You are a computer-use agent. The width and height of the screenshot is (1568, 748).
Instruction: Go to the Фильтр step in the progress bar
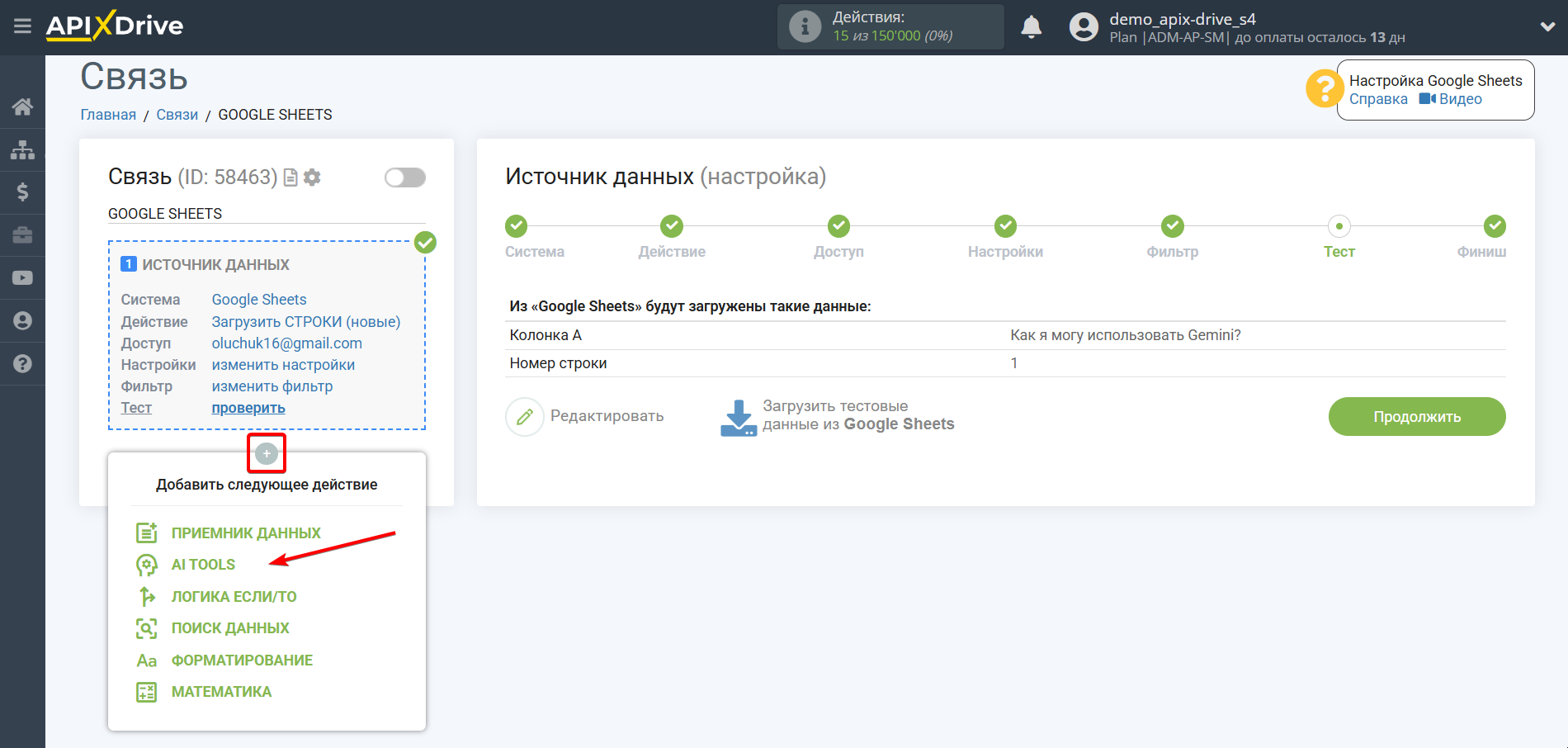pos(1172,226)
